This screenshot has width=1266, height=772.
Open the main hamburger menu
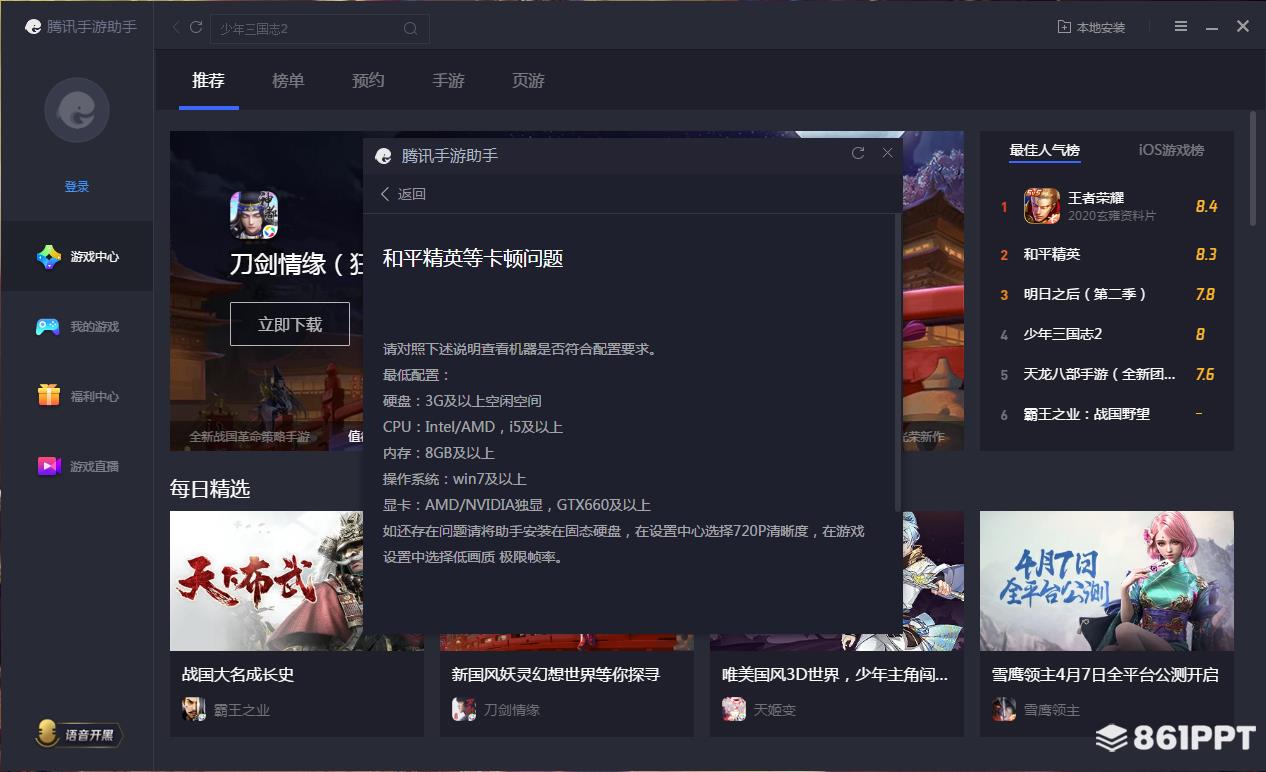coord(1181,27)
